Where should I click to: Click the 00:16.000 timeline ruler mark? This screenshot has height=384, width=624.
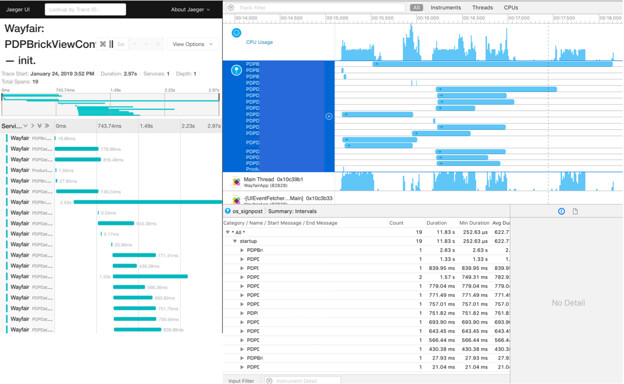[428, 18]
